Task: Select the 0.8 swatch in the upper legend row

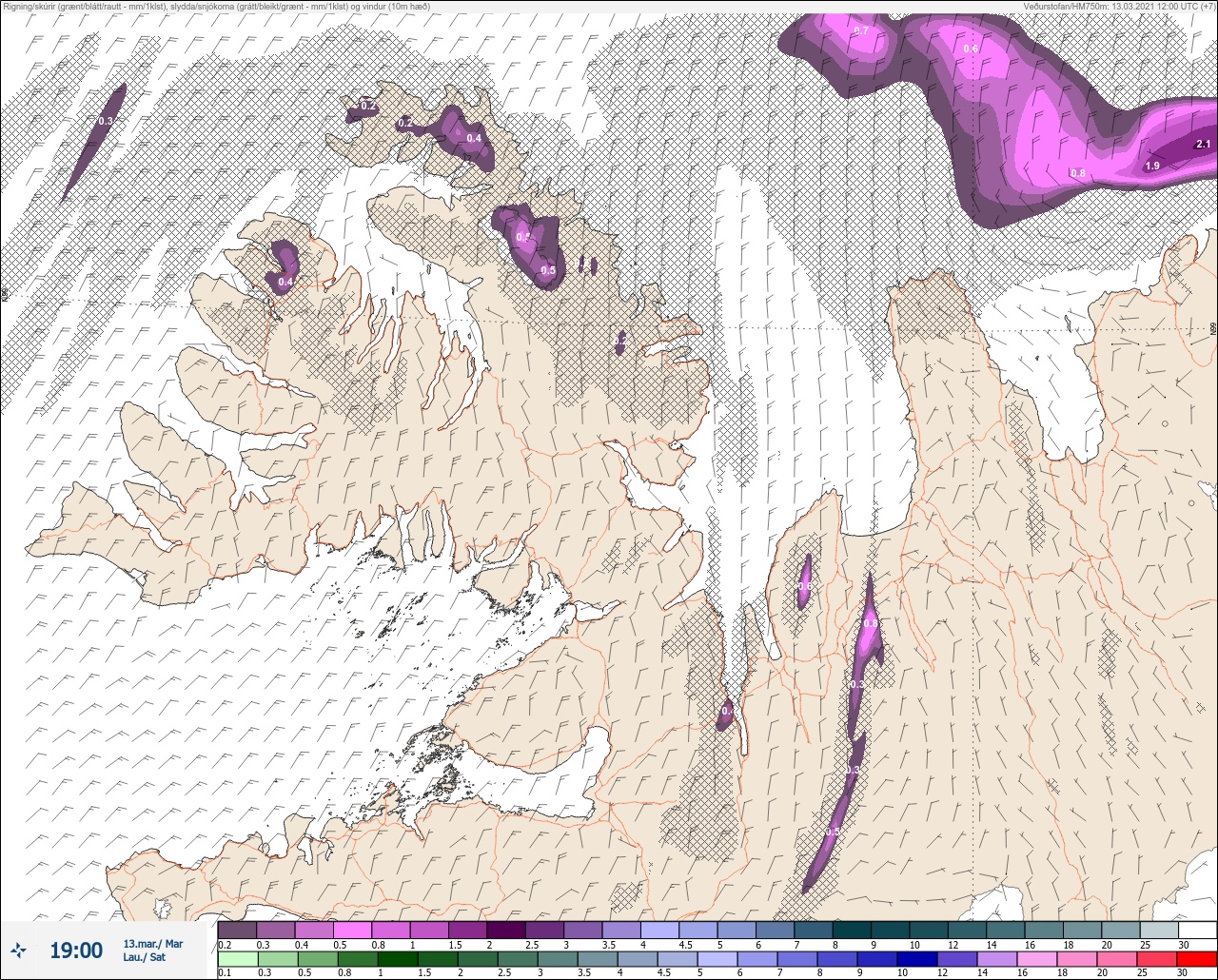Action: click(391, 930)
